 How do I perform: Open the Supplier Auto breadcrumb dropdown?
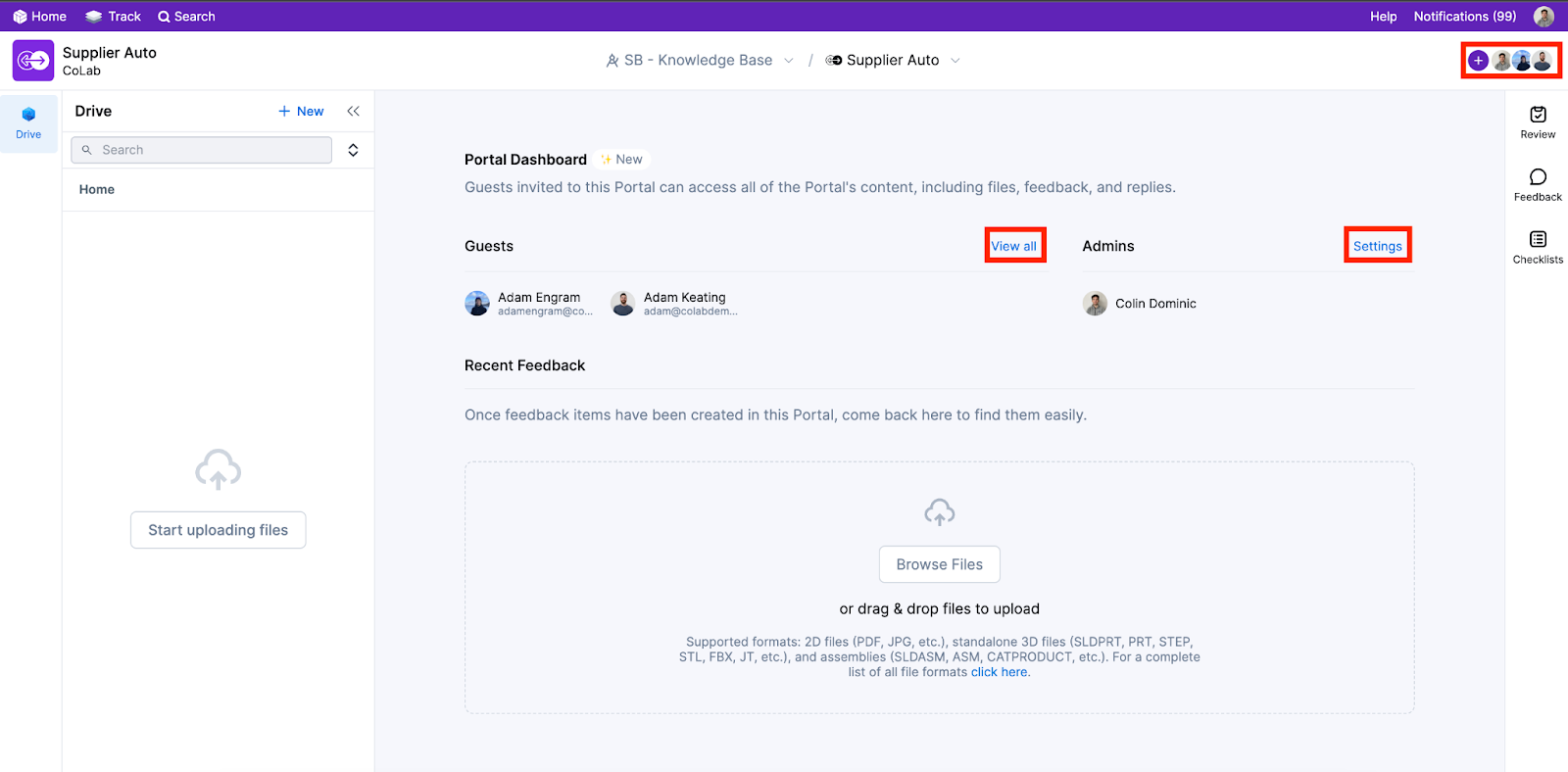pos(955,61)
